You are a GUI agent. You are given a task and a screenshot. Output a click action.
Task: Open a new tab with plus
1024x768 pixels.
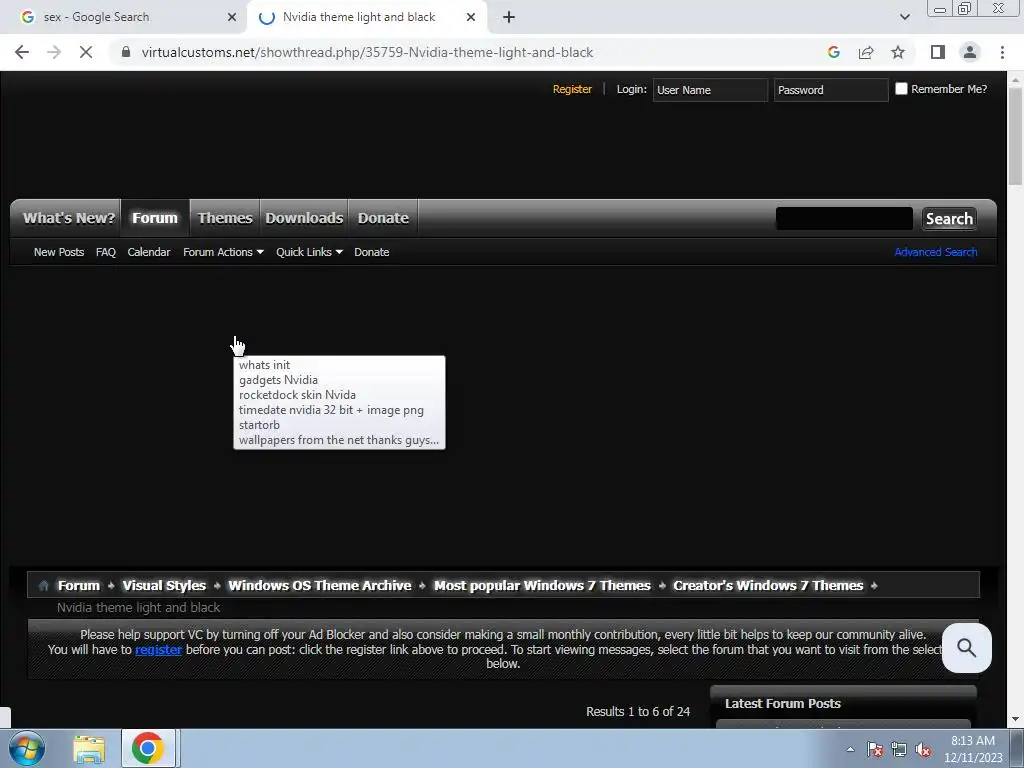pyautogui.click(x=509, y=17)
